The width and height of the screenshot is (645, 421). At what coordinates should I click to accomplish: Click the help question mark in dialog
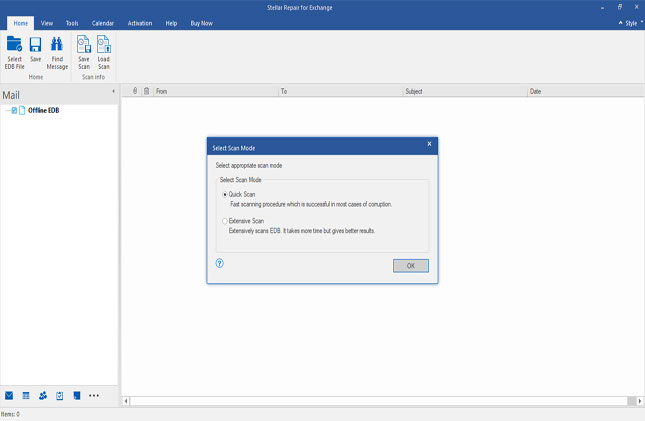coord(219,263)
